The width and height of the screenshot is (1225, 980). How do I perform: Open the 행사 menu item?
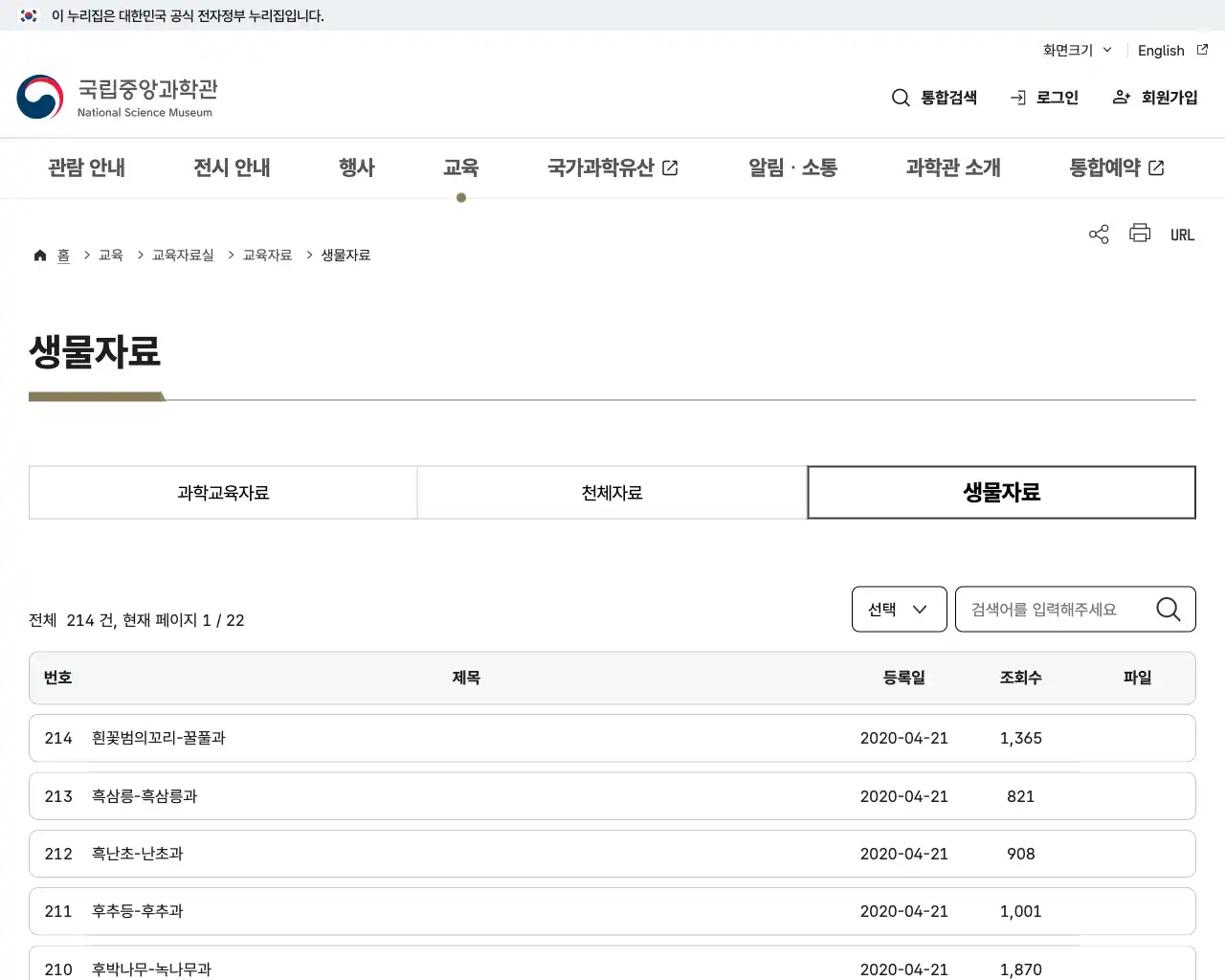pyautogui.click(x=356, y=167)
